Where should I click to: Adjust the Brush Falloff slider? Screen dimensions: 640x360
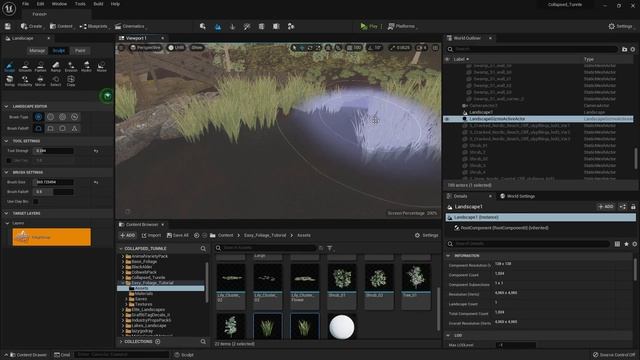point(53,191)
